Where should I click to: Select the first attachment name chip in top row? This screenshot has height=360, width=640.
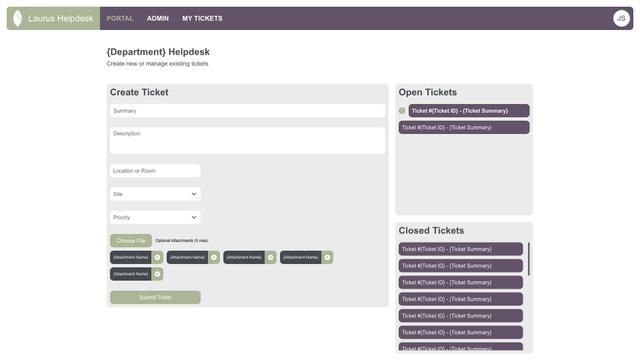(x=131, y=258)
